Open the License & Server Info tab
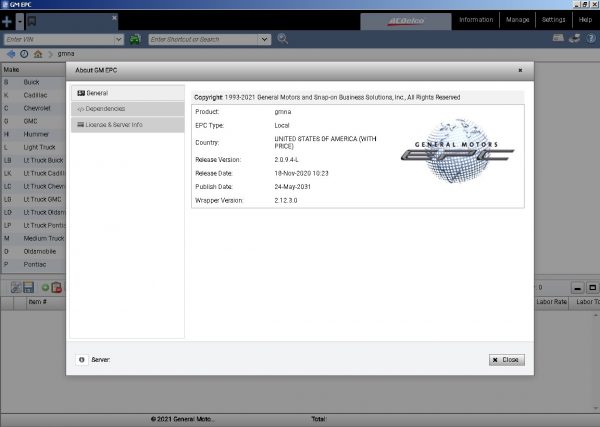 (x=127, y=125)
